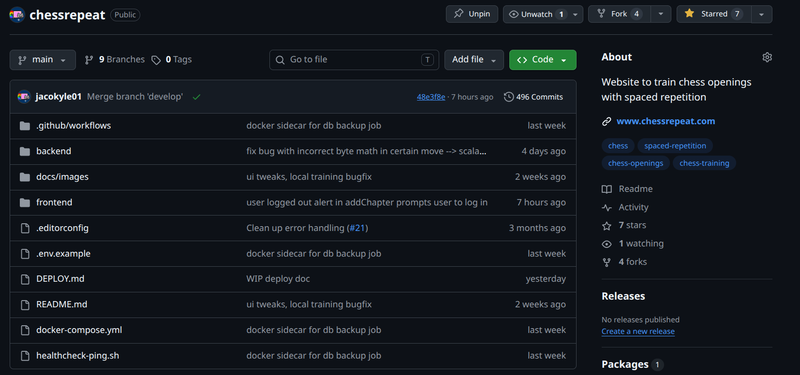Click the file icon beside README.md

tap(24, 305)
